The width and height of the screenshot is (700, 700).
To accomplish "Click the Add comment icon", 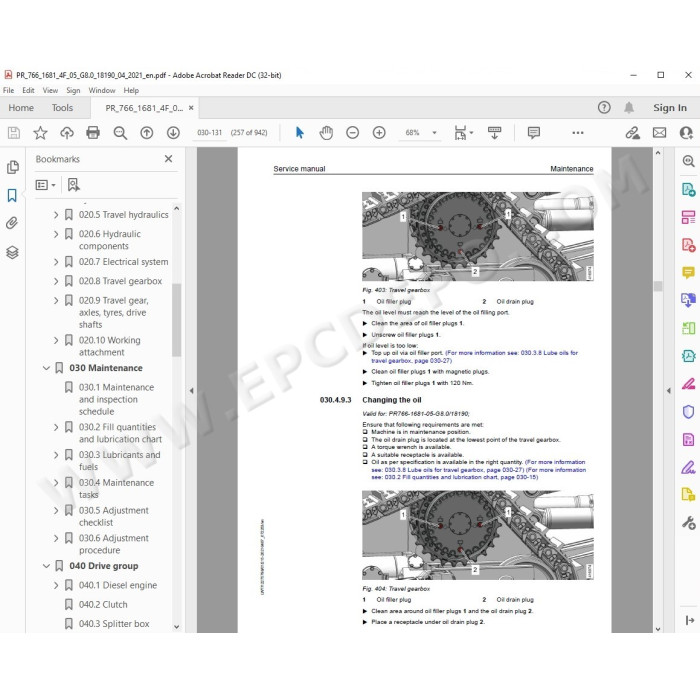I will pyautogui.click(x=533, y=133).
